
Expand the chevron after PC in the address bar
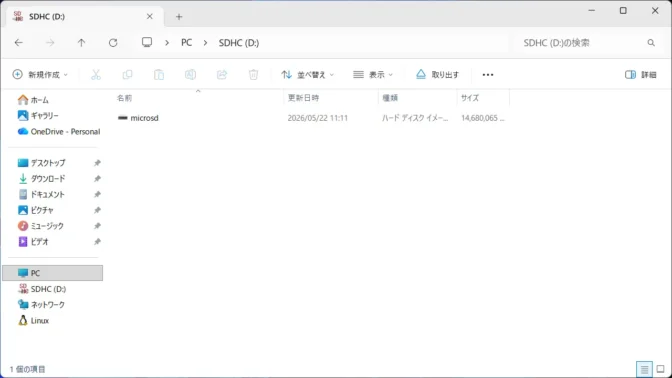[205, 43]
